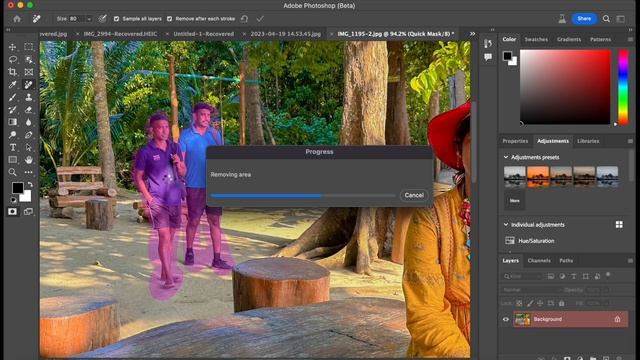
Task: Select the Move tool
Action: pos(13,47)
